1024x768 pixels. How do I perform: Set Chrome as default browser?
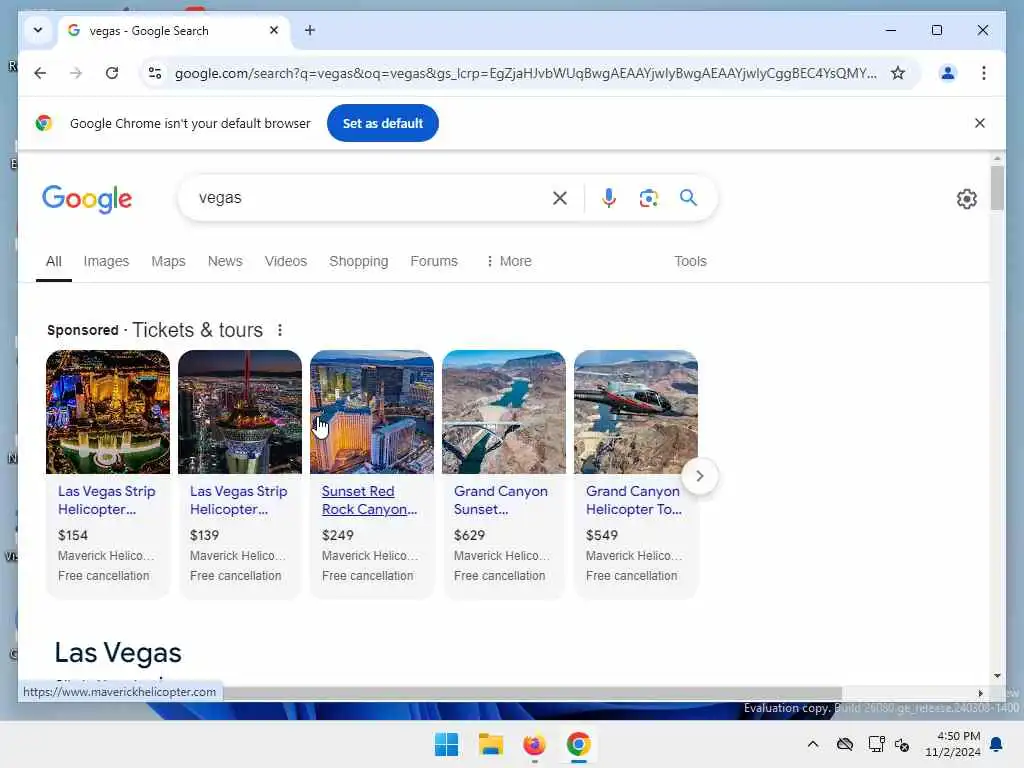point(383,123)
